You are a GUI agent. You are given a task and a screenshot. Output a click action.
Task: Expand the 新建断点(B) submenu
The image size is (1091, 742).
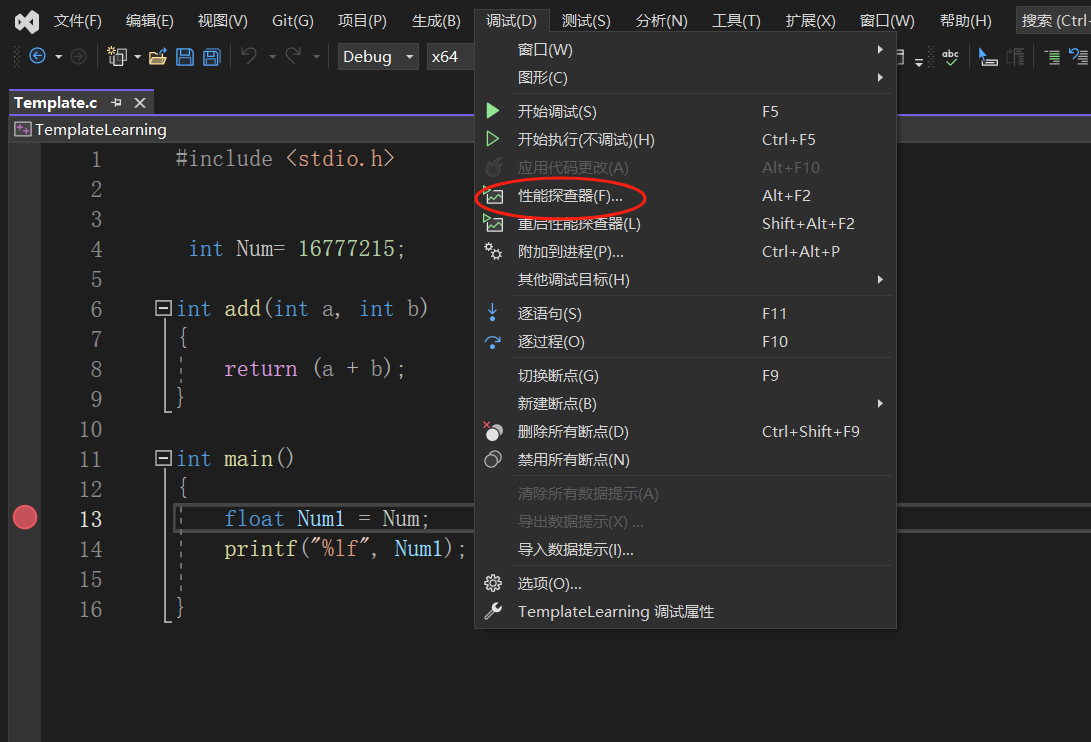(685, 403)
